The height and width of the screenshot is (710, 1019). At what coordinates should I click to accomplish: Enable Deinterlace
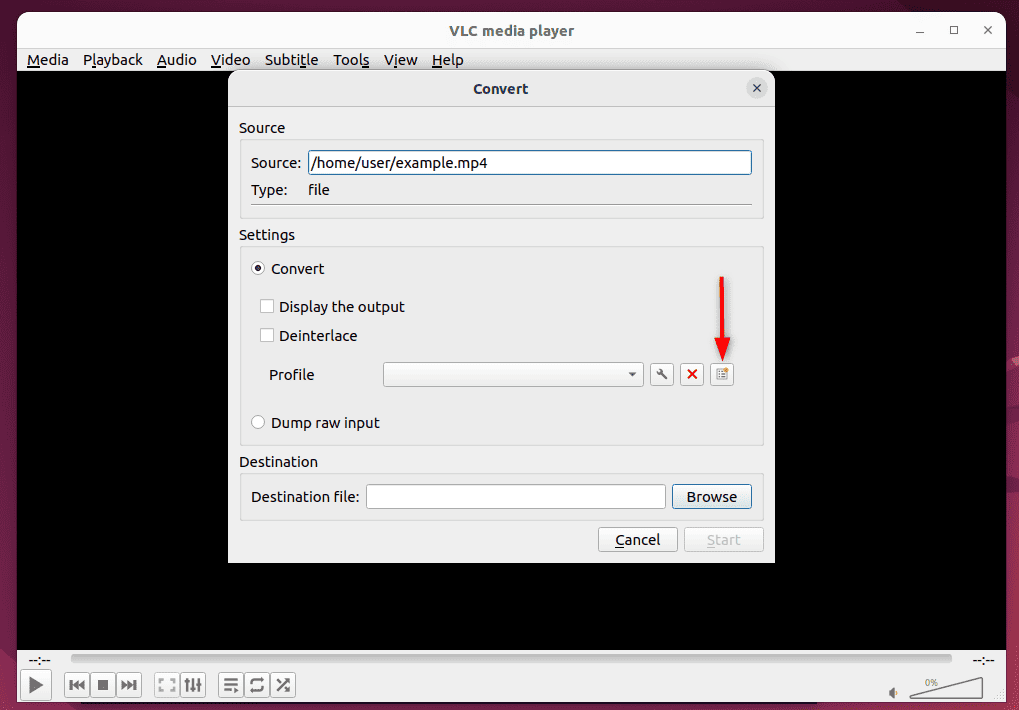267,336
